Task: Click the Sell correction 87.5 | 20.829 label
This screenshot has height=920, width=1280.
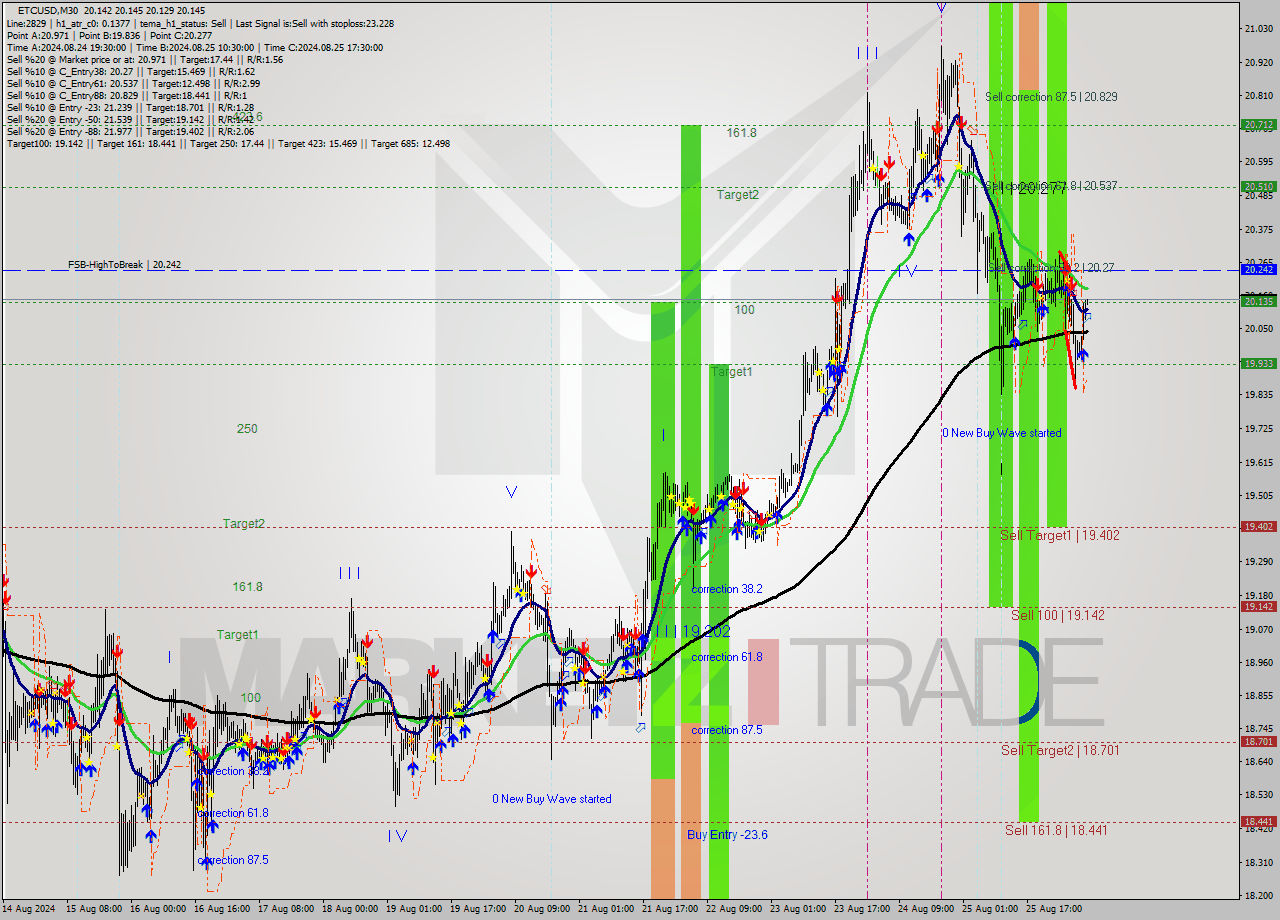Action: click(1051, 97)
